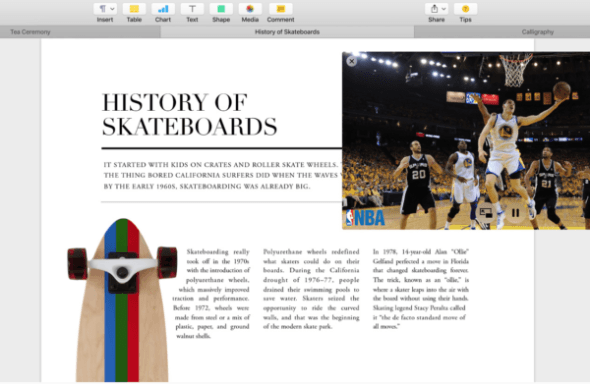Screen dimensions: 590x384
Task: Click the paragraph starting 'Skateboarding really took off'
Action: 211,294
